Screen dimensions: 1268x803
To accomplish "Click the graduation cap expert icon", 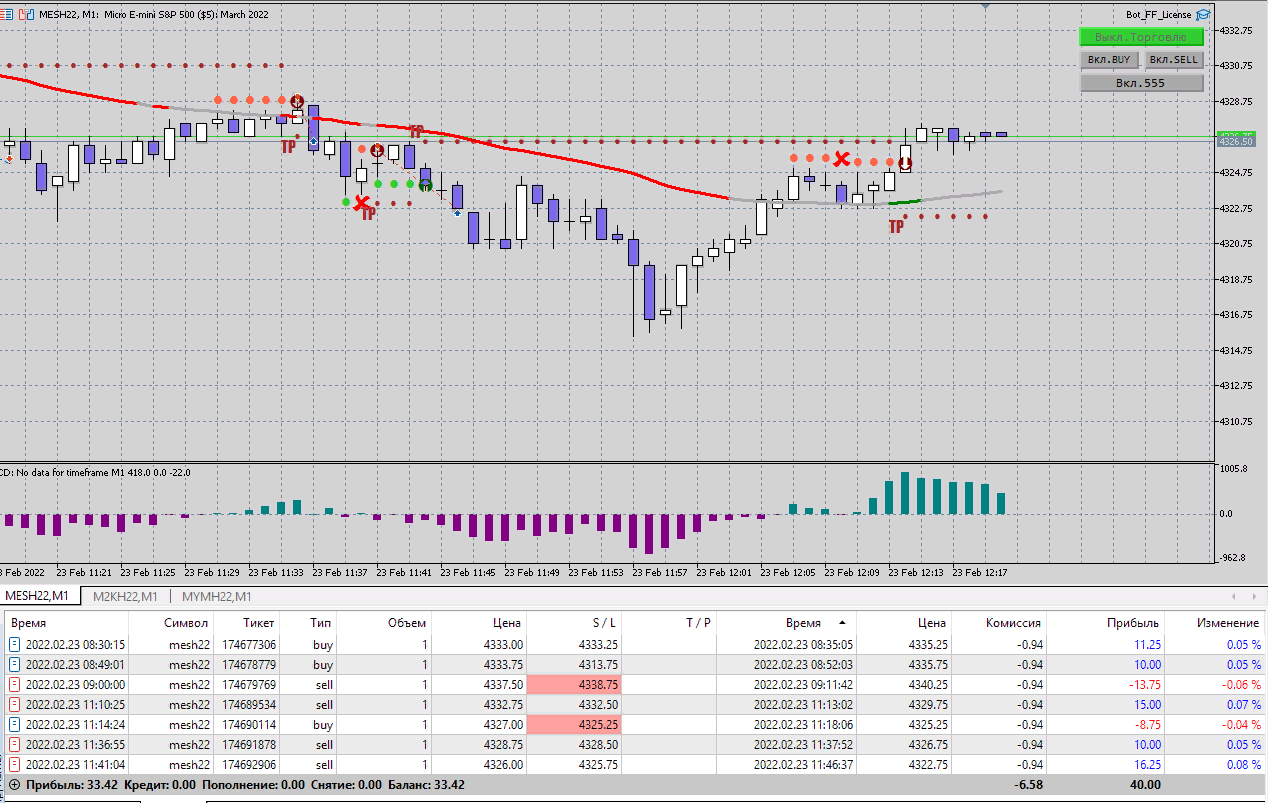I will tap(1203, 15).
